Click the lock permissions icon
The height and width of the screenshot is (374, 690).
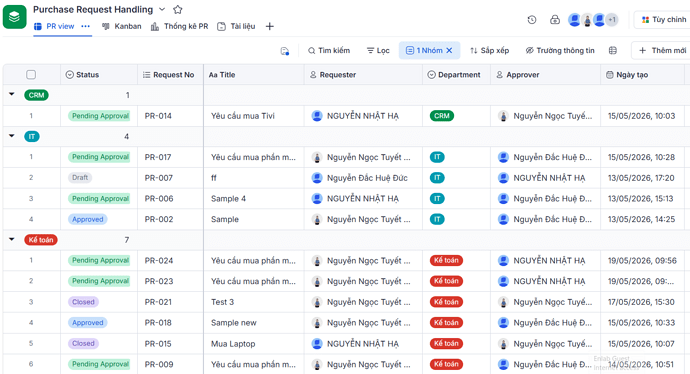[555, 19]
